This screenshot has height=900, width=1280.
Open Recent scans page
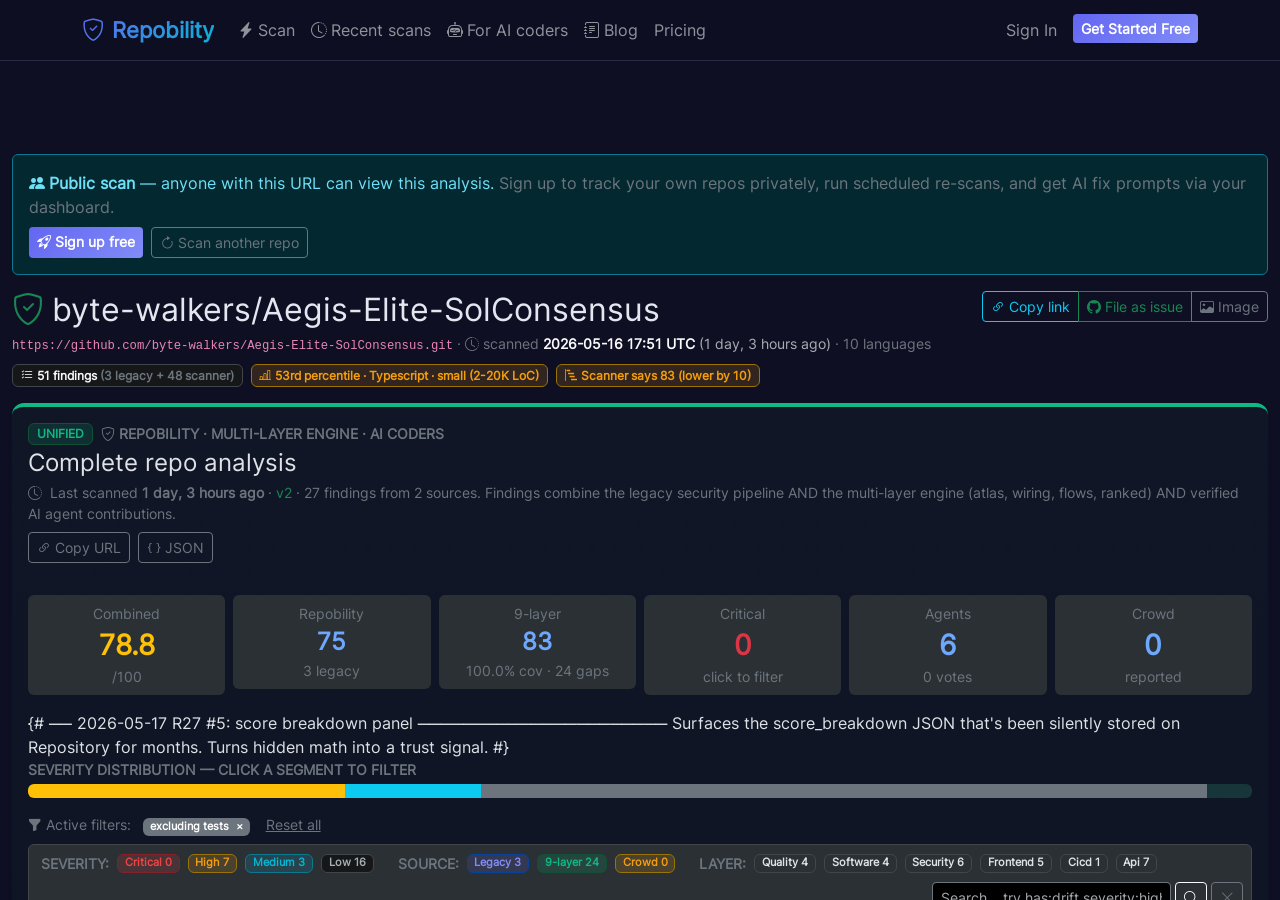coord(371,30)
